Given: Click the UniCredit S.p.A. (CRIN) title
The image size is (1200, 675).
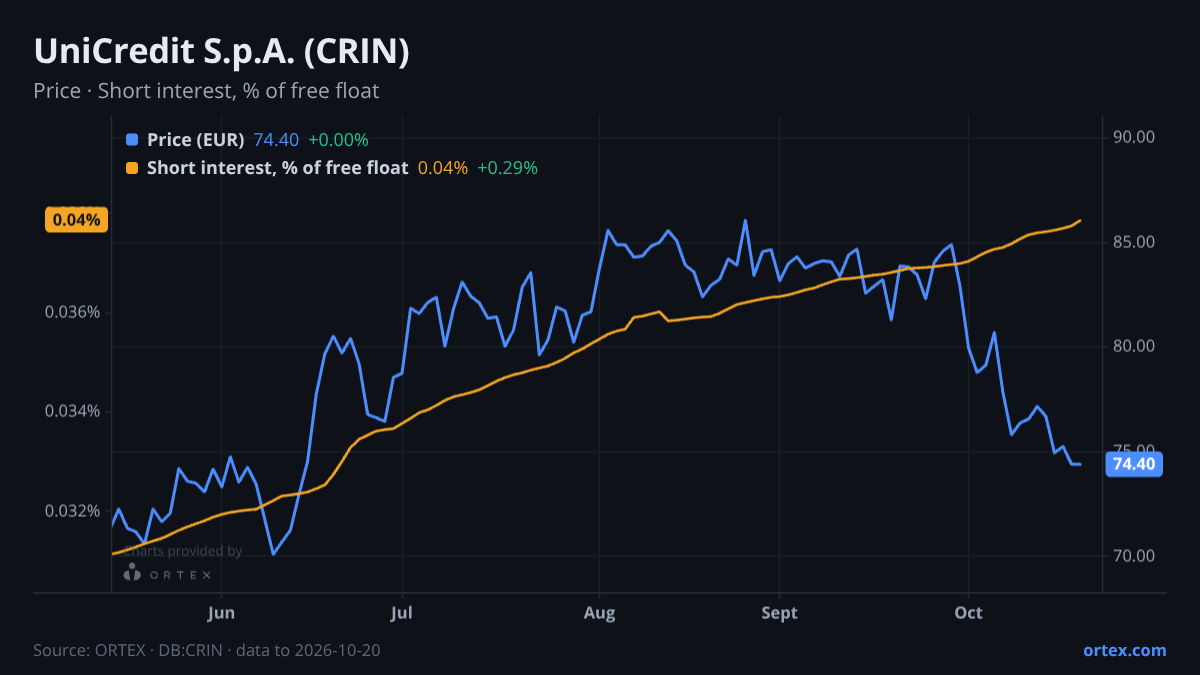Looking at the screenshot, I should [221, 52].
